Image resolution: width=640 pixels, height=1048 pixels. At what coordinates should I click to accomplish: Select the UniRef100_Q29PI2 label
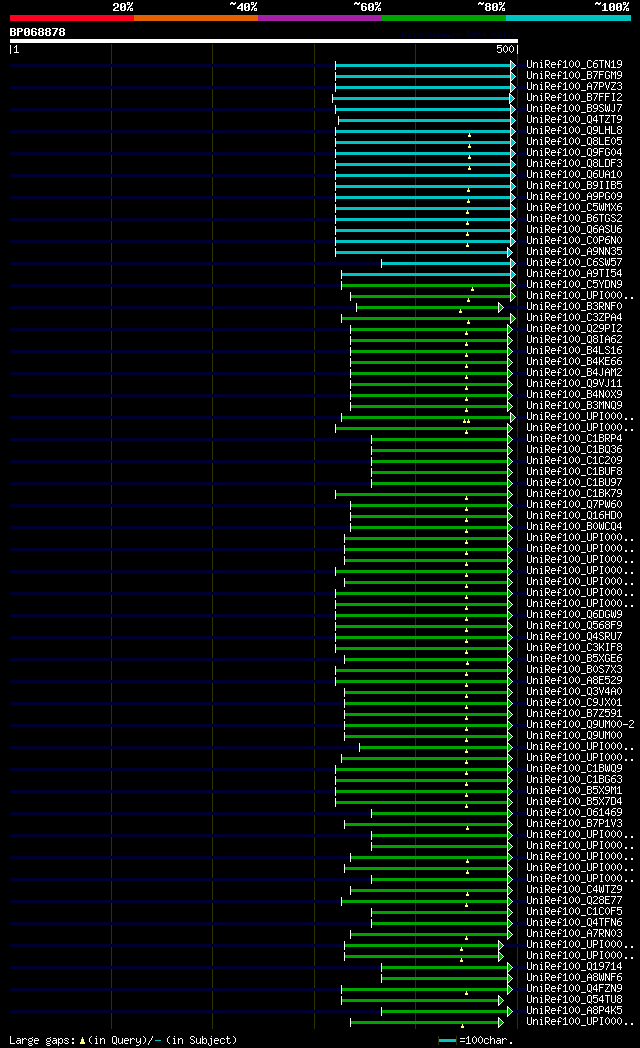pos(574,329)
